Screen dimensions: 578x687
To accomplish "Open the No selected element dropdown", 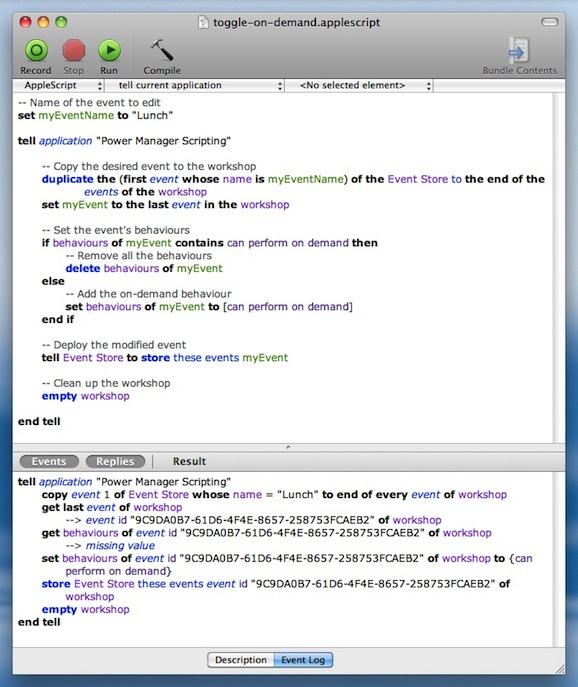I will click(x=359, y=85).
